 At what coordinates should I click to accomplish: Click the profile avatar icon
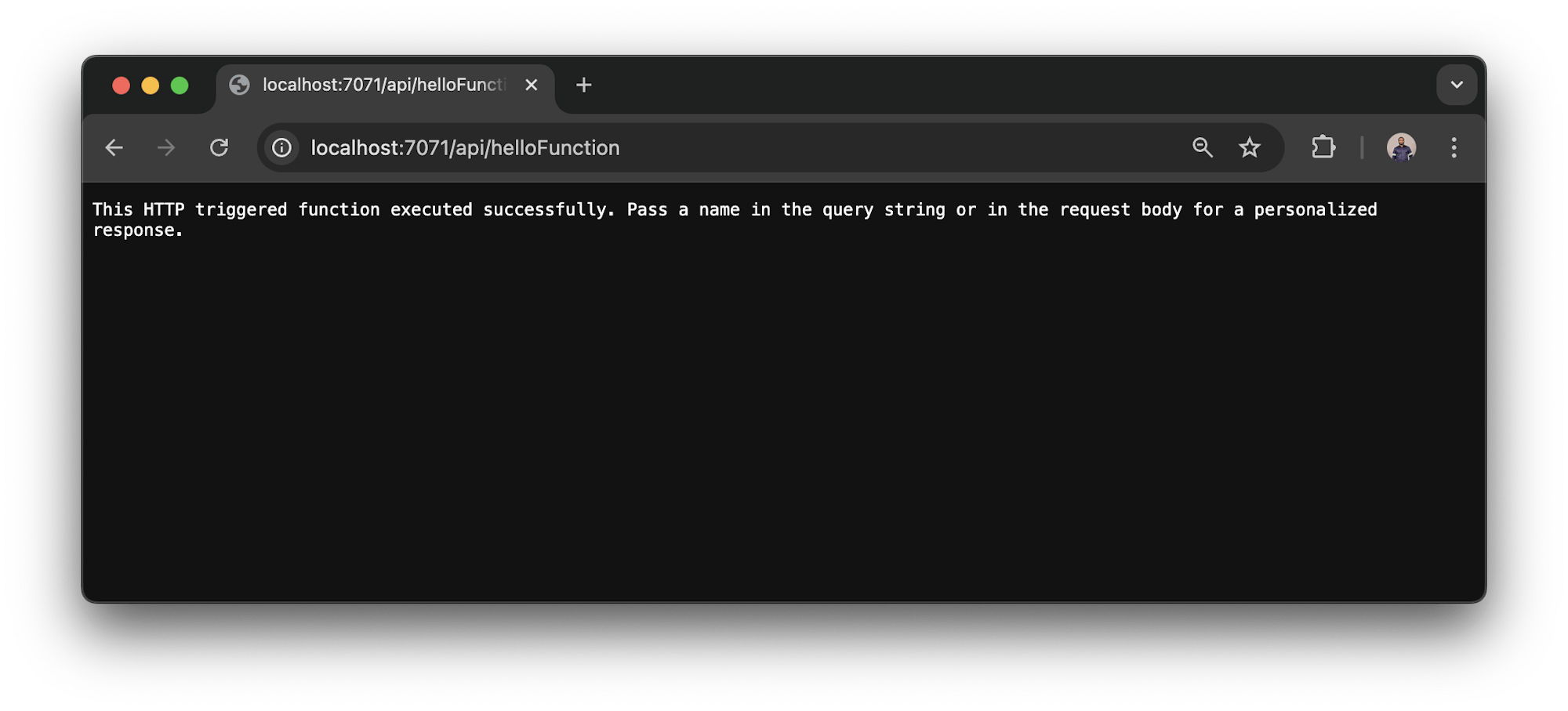click(x=1403, y=147)
